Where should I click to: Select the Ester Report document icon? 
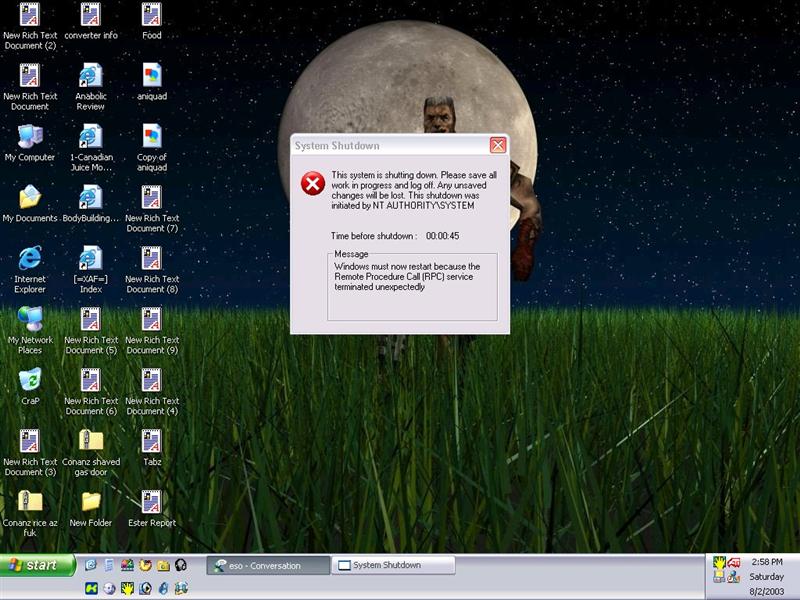pyautogui.click(x=152, y=509)
